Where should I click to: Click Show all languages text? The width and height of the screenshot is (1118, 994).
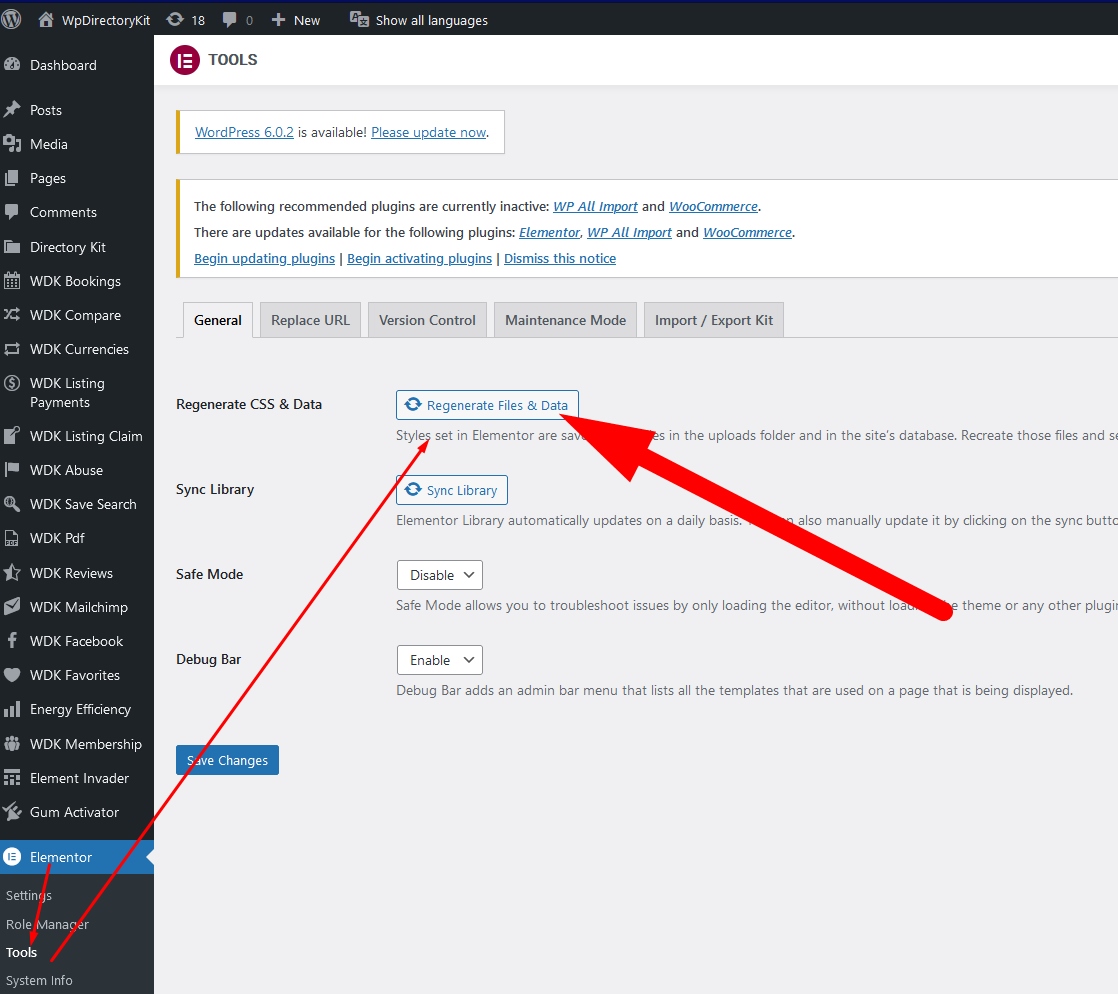432,20
